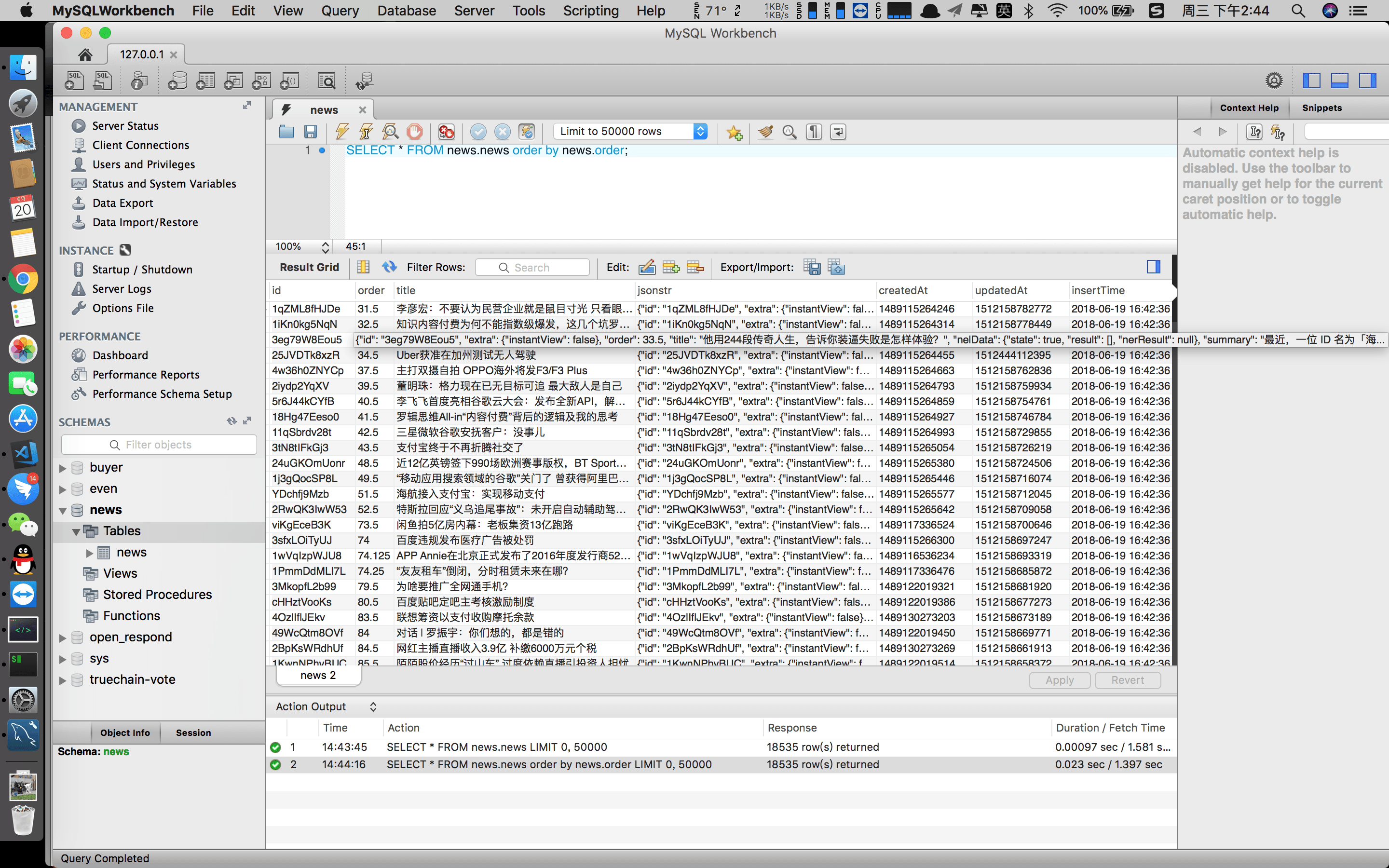Toggle autocommit mode icon
The image size is (1389, 868).
(526, 132)
